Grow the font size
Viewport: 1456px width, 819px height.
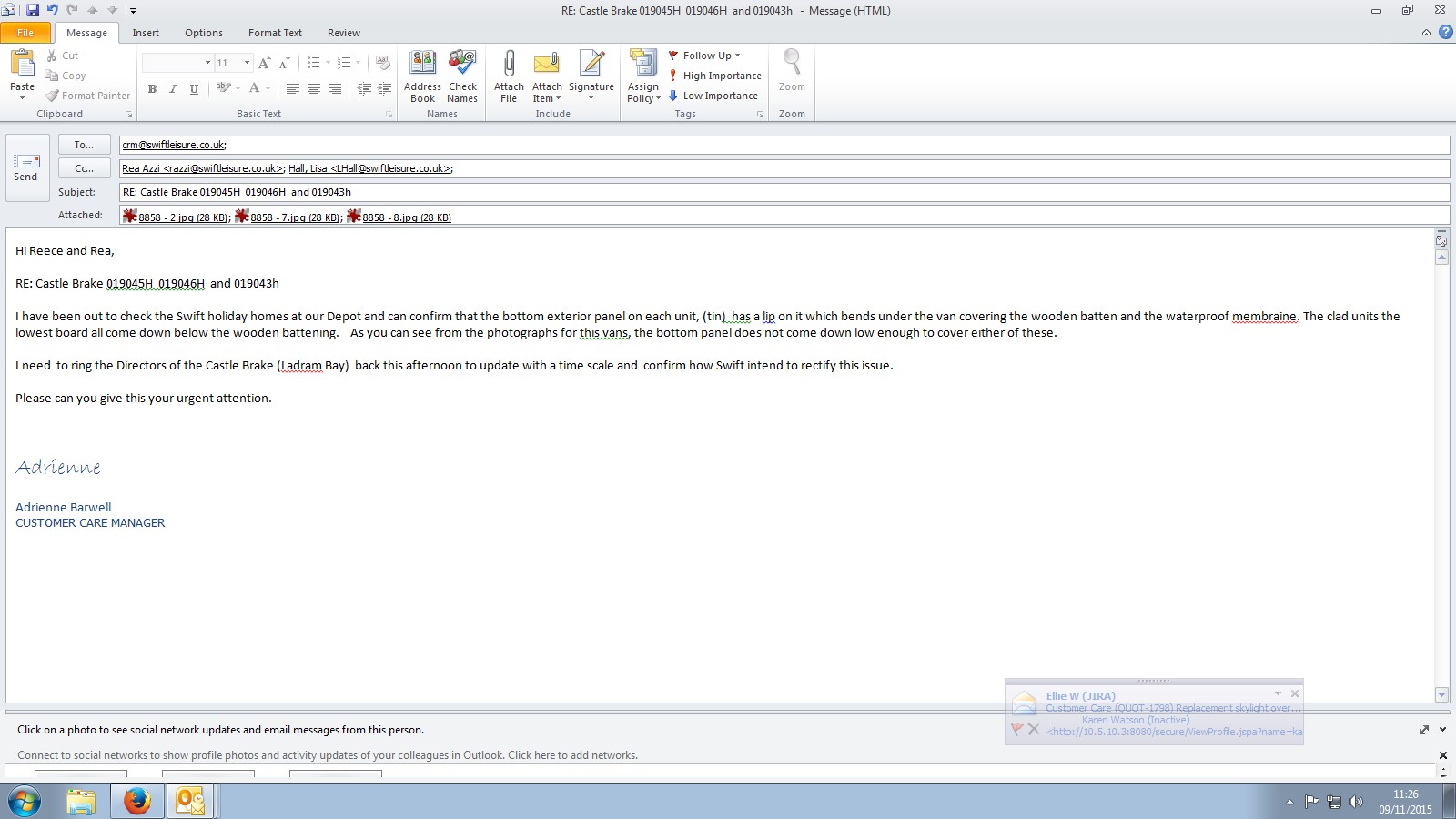265,63
